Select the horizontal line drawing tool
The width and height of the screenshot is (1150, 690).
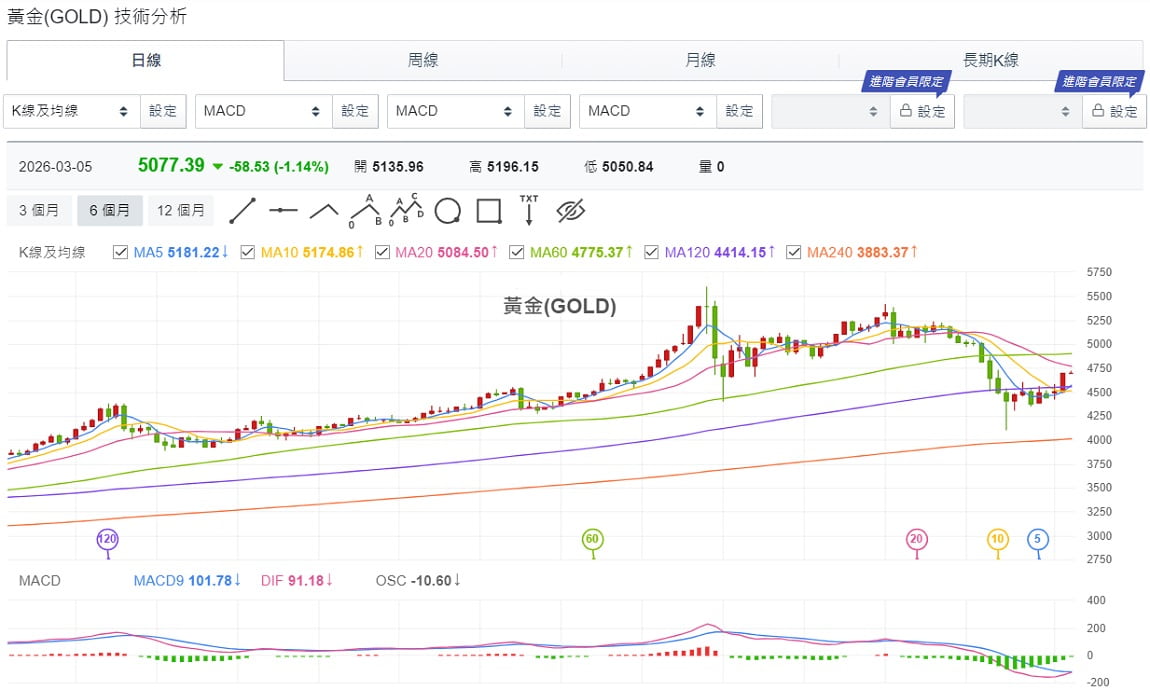point(283,210)
